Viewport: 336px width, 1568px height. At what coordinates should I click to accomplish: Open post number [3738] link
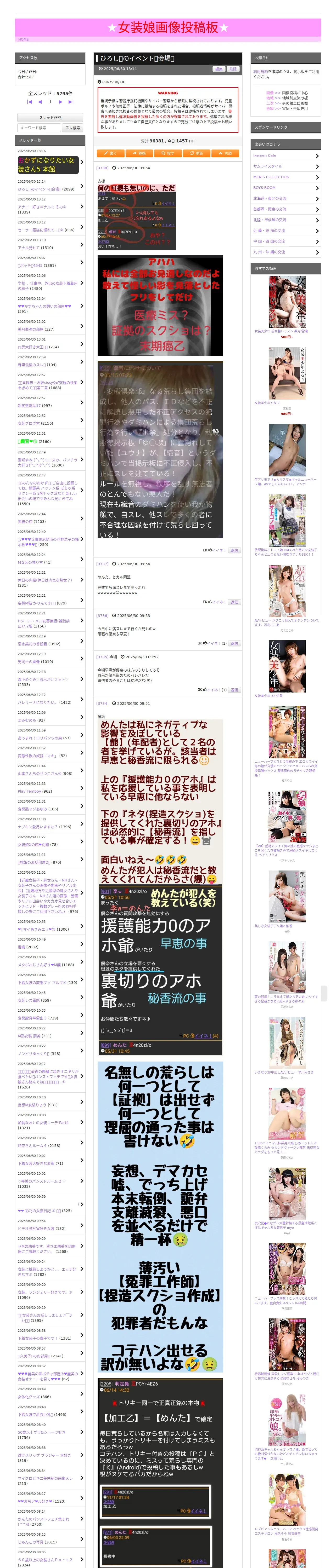(102, 168)
